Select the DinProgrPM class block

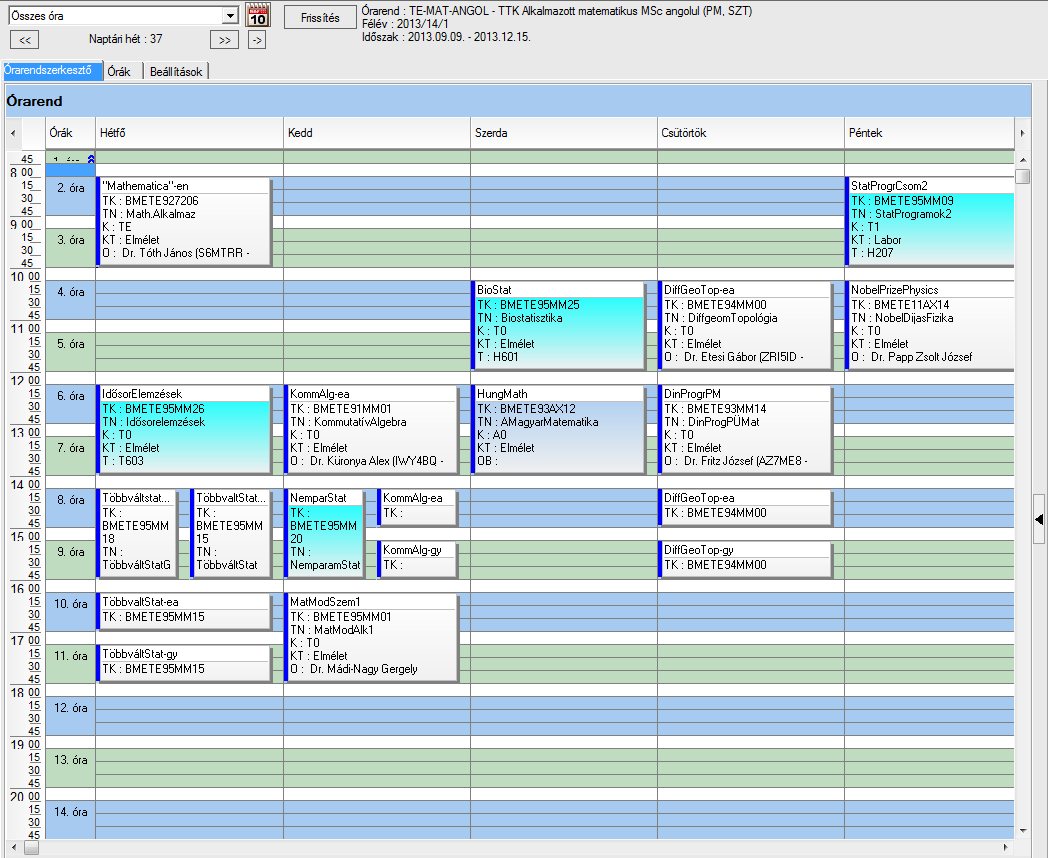(x=746, y=430)
